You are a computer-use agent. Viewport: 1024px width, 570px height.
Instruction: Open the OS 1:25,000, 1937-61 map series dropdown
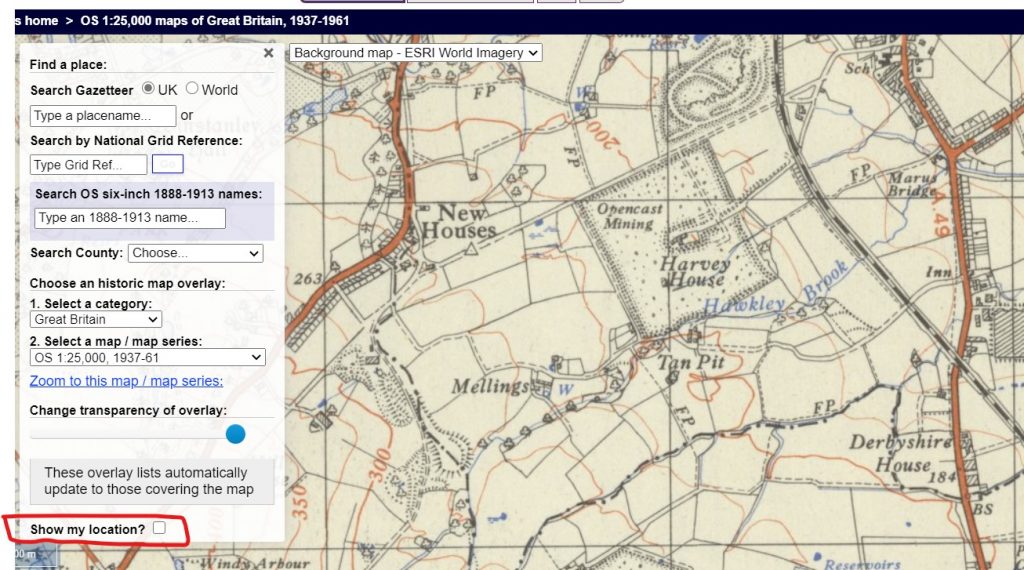pos(148,357)
